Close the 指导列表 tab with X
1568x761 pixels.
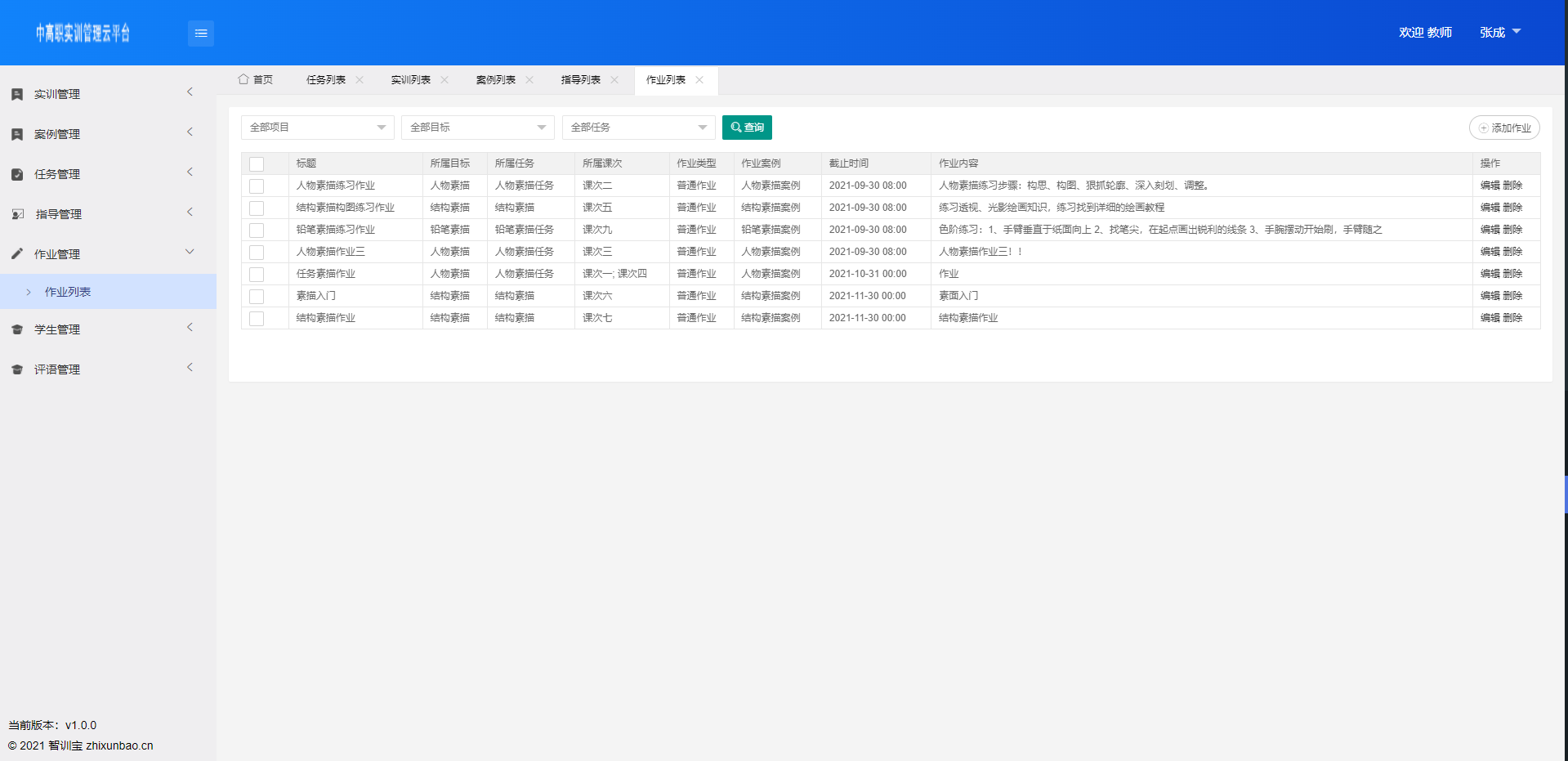pos(614,80)
